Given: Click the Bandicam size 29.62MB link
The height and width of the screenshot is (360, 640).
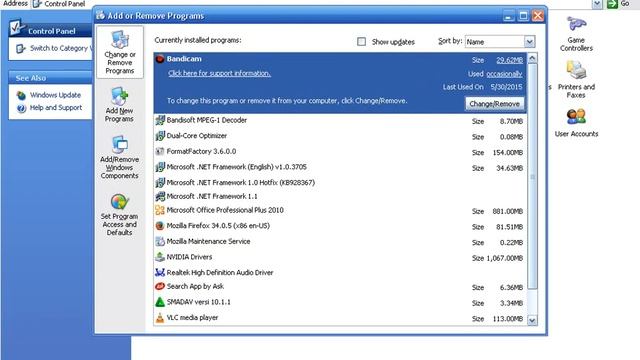Looking at the screenshot, I should pyautogui.click(x=509, y=60).
